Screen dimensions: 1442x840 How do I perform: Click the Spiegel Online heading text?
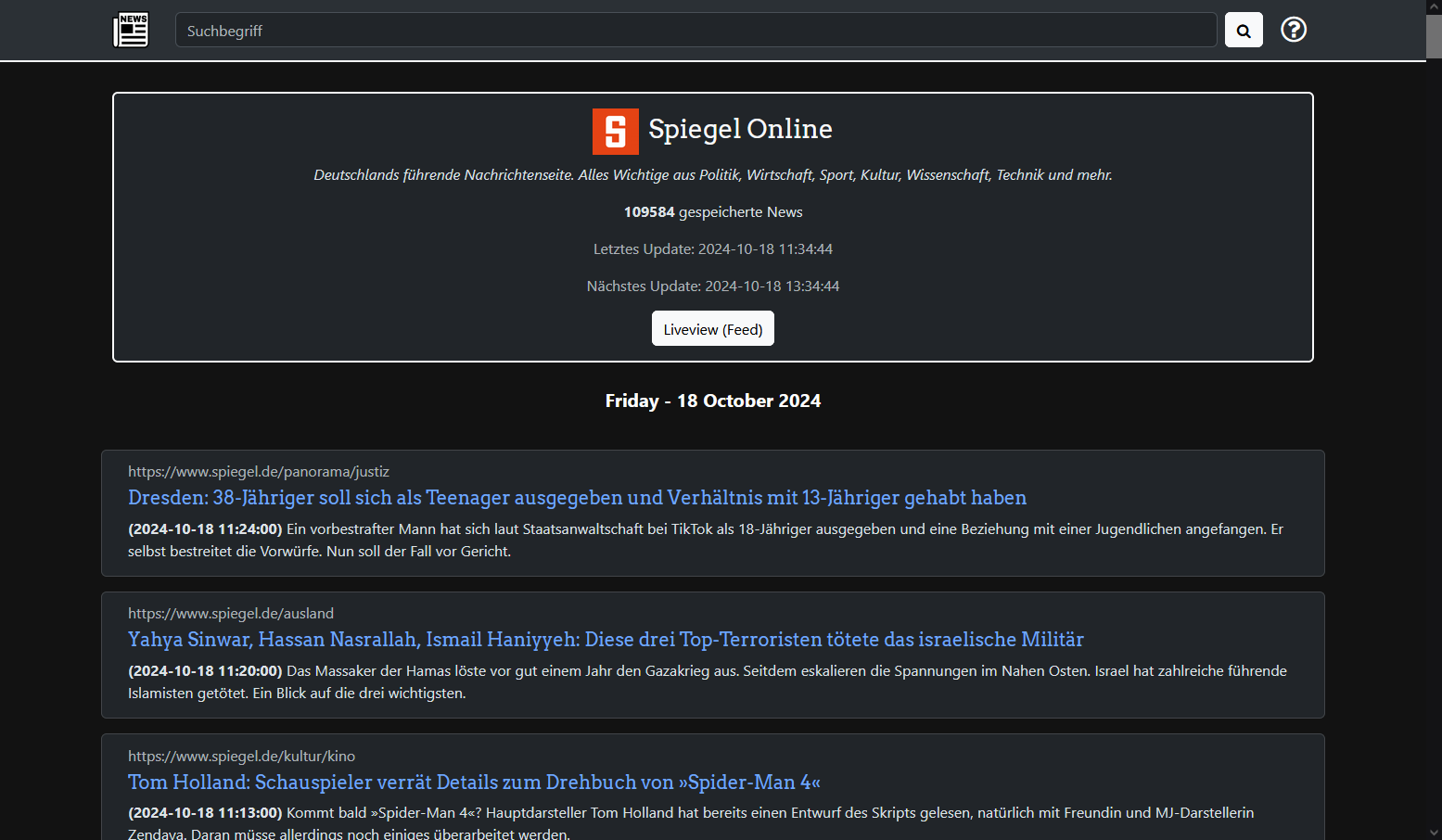coord(740,129)
